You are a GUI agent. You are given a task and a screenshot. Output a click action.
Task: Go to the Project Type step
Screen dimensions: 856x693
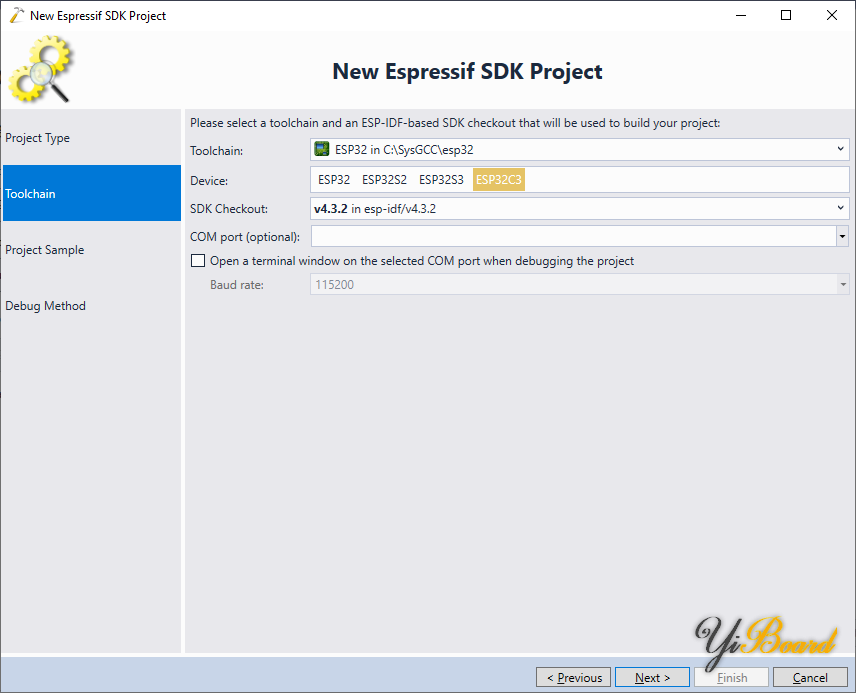[x=92, y=138]
